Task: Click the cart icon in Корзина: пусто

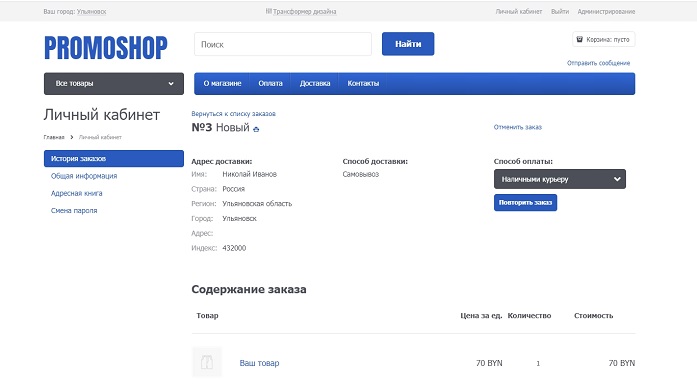Action: click(580, 39)
